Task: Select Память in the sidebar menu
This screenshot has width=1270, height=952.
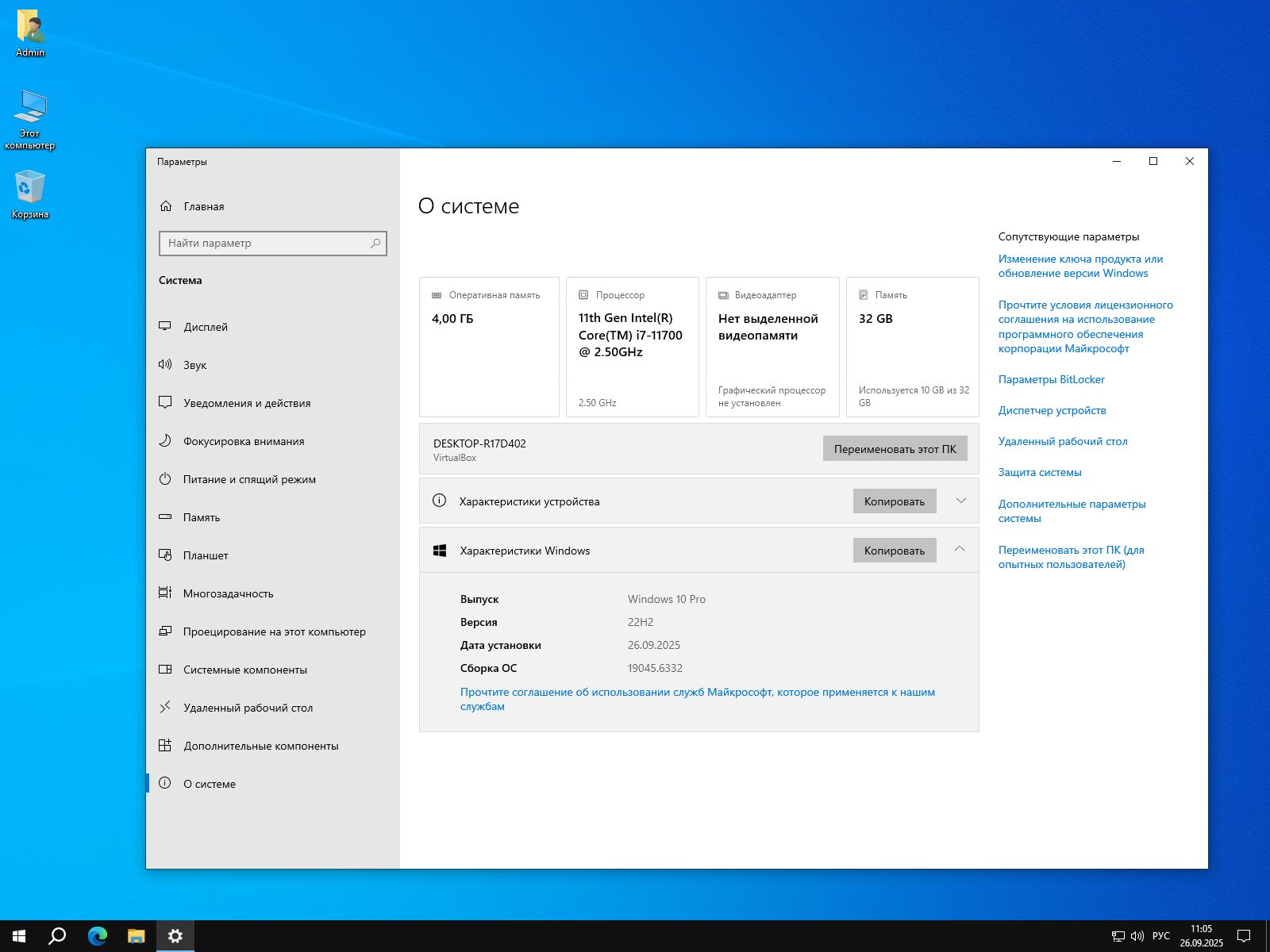Action: click(x=202, y=517)
